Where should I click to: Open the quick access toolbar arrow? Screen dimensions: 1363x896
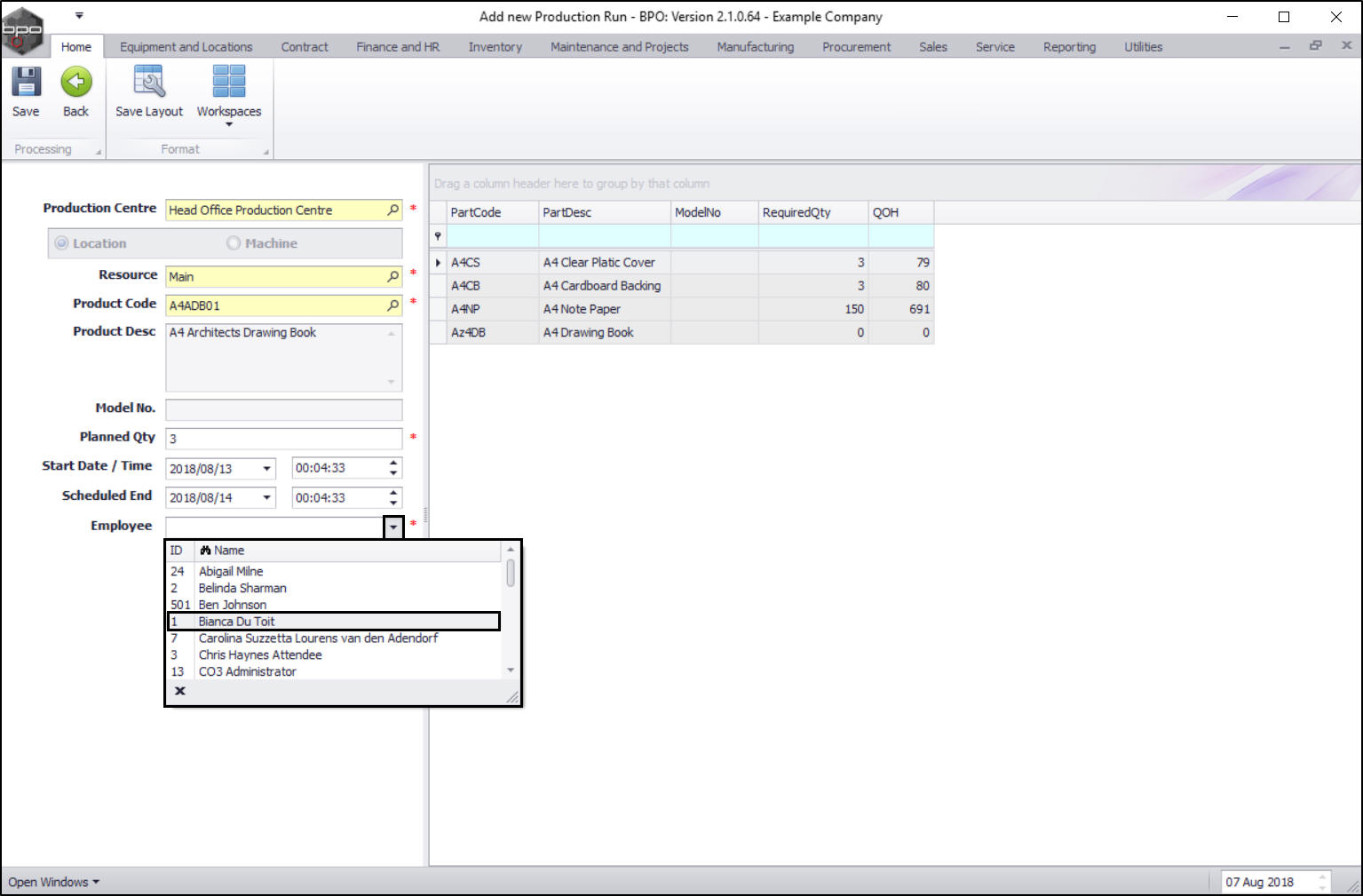79,16
